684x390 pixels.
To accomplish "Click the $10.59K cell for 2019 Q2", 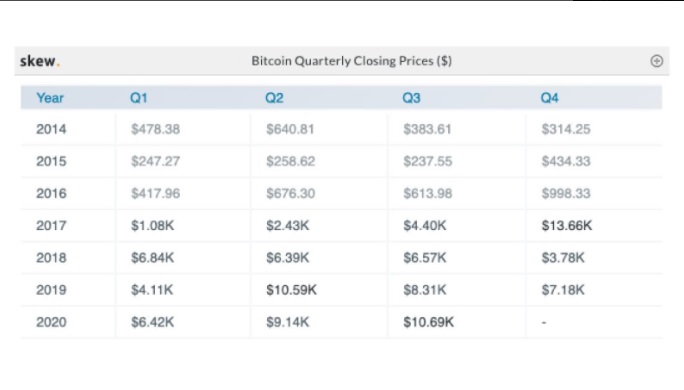I will tap(291, 290).
